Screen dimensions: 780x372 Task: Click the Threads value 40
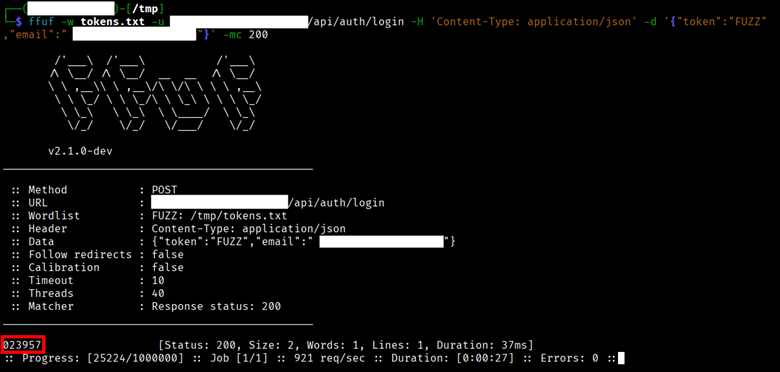tap(158, 293)
